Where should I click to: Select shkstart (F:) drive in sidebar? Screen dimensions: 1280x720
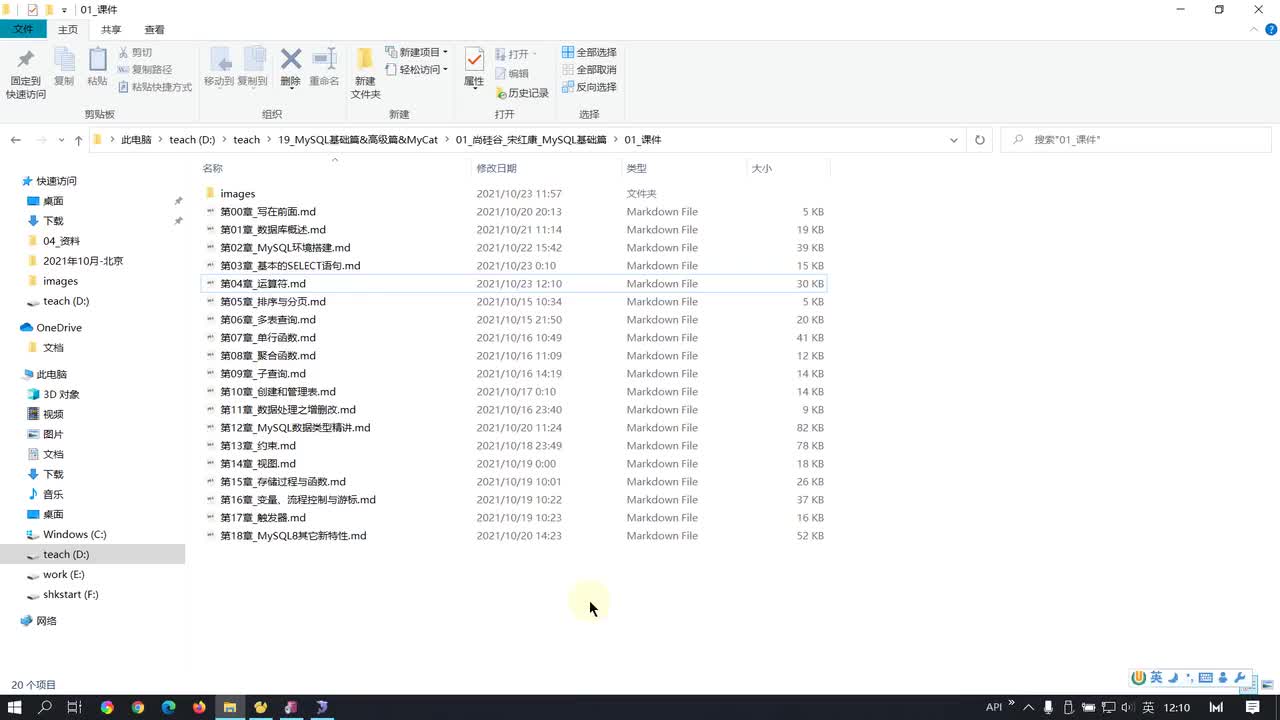pyautogui.click(x=70, y=595)
